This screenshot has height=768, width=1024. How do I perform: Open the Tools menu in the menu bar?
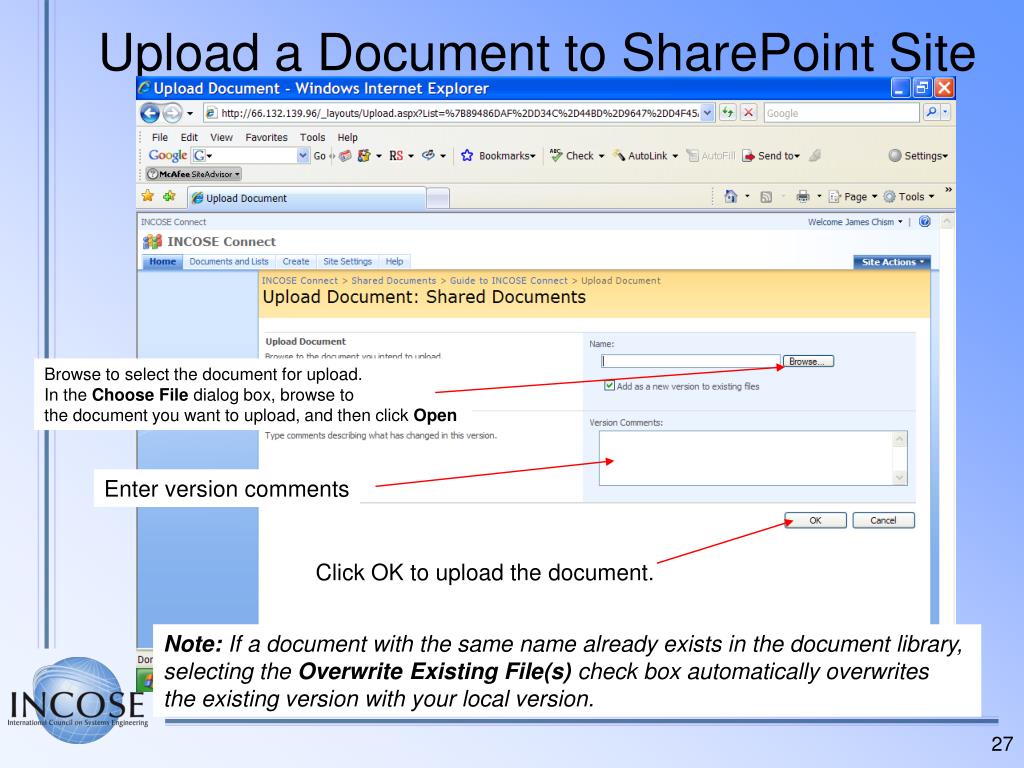pos(312,137)
